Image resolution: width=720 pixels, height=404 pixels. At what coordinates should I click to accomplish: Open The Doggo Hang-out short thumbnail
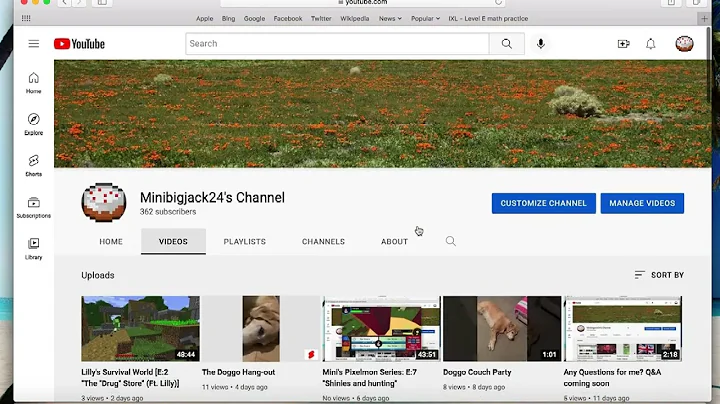pyautogui.click(x=261, y=329)
